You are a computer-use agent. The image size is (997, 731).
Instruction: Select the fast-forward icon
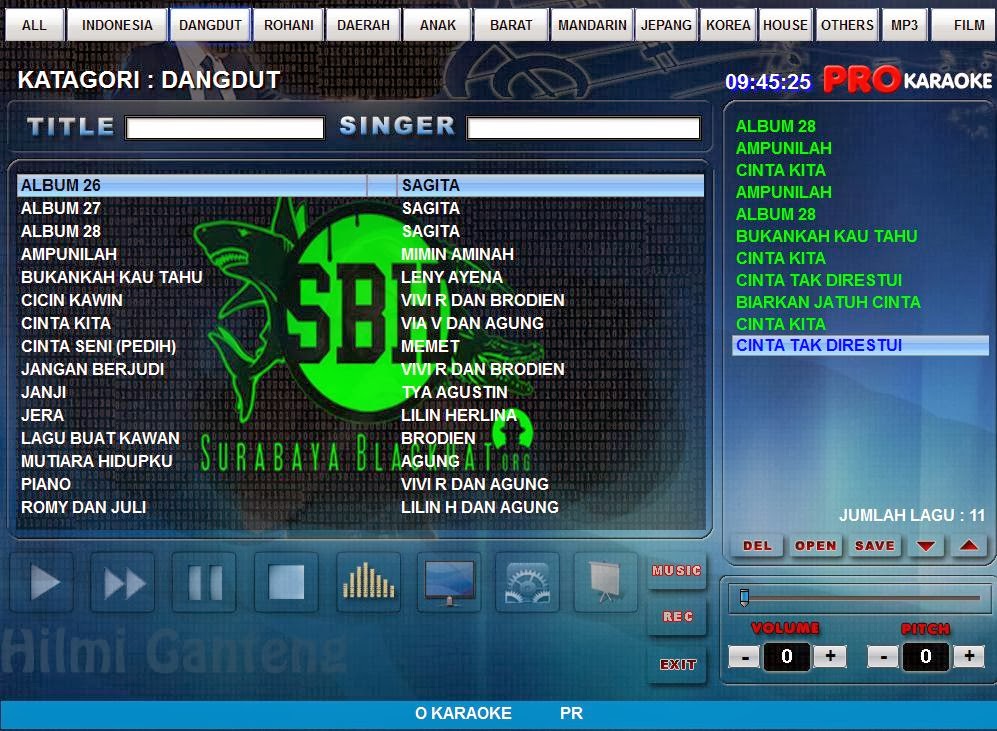click(x=122, y=581)
